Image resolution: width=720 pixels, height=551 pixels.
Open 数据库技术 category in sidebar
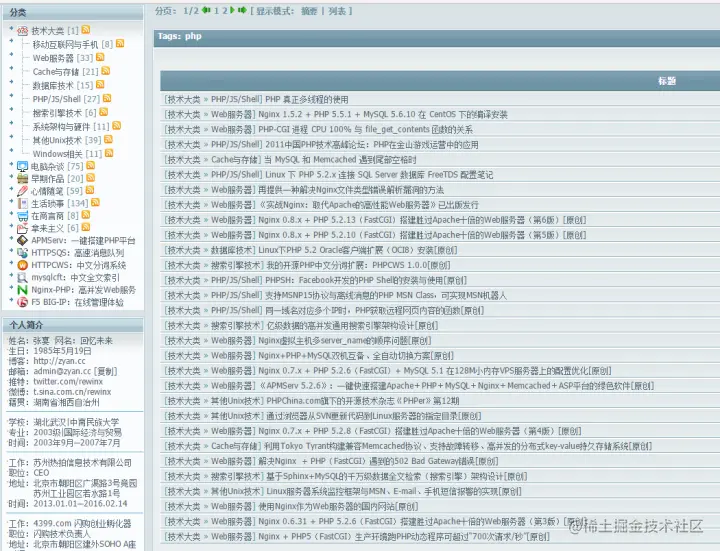tap(53, 86)
